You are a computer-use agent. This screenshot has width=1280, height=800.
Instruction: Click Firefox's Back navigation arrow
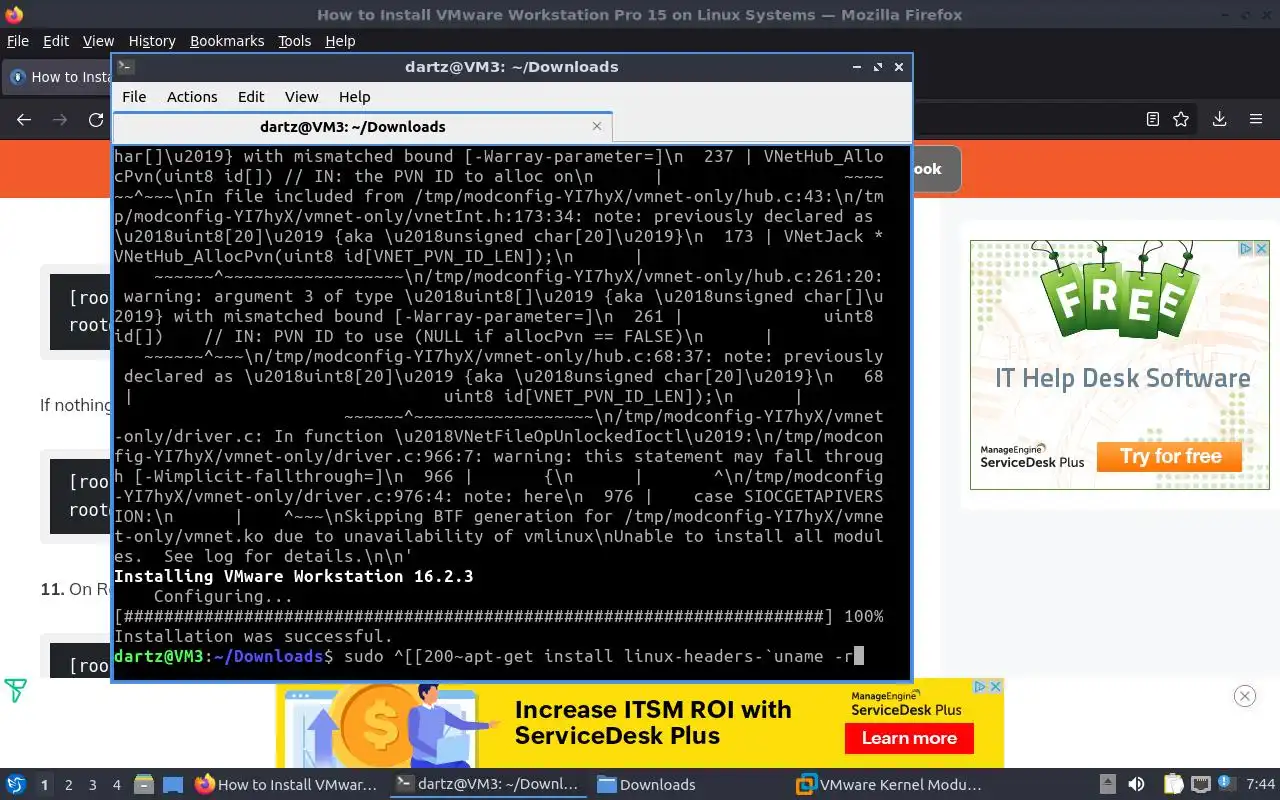[24, 119]
